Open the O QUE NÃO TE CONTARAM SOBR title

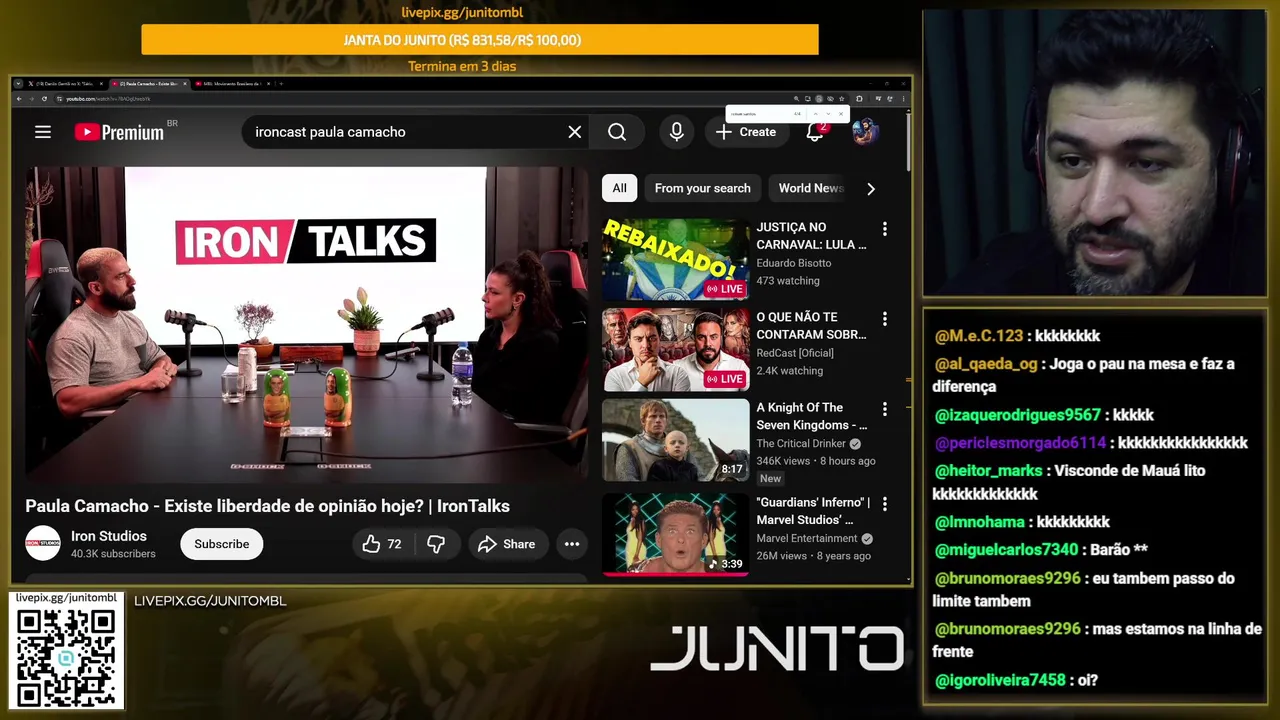[x=811, y=326]
